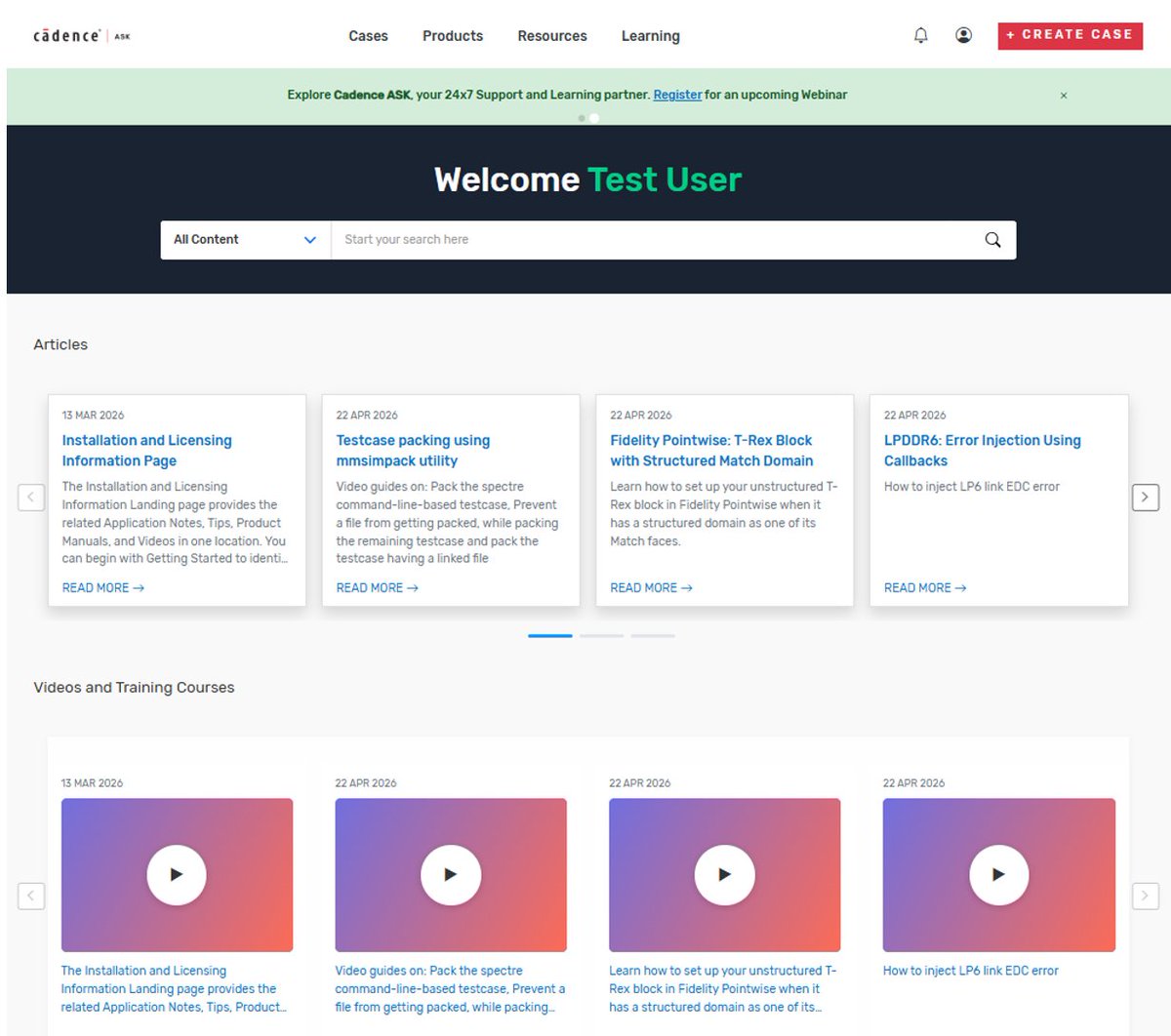This screenshot has width=1171, height=1036.
Task: Play the spectre testcase packing video
Action: [451, 875]
